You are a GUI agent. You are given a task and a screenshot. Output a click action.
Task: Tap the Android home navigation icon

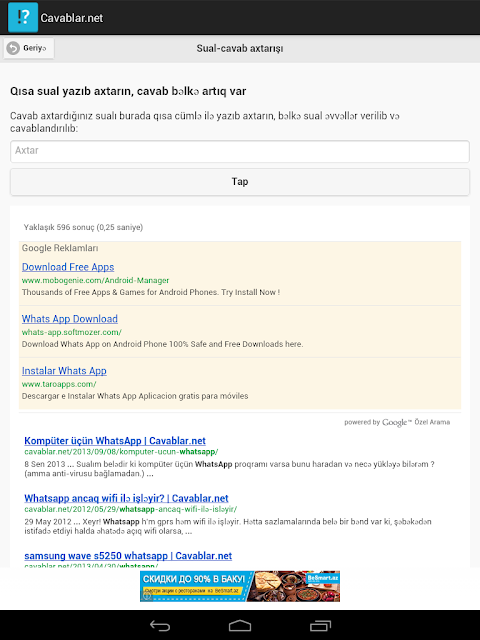coord(240,626)
